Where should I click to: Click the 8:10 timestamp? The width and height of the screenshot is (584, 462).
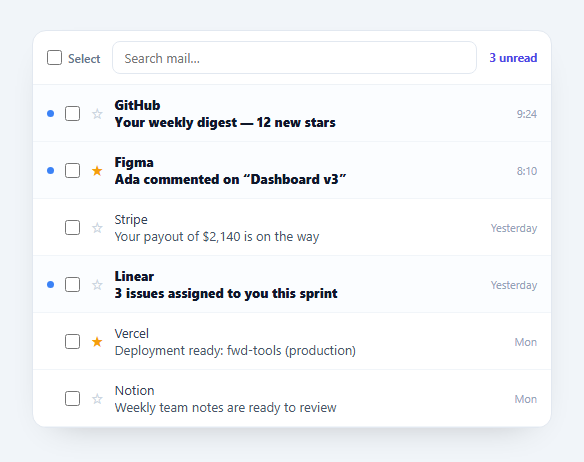[x=527, y=171]
